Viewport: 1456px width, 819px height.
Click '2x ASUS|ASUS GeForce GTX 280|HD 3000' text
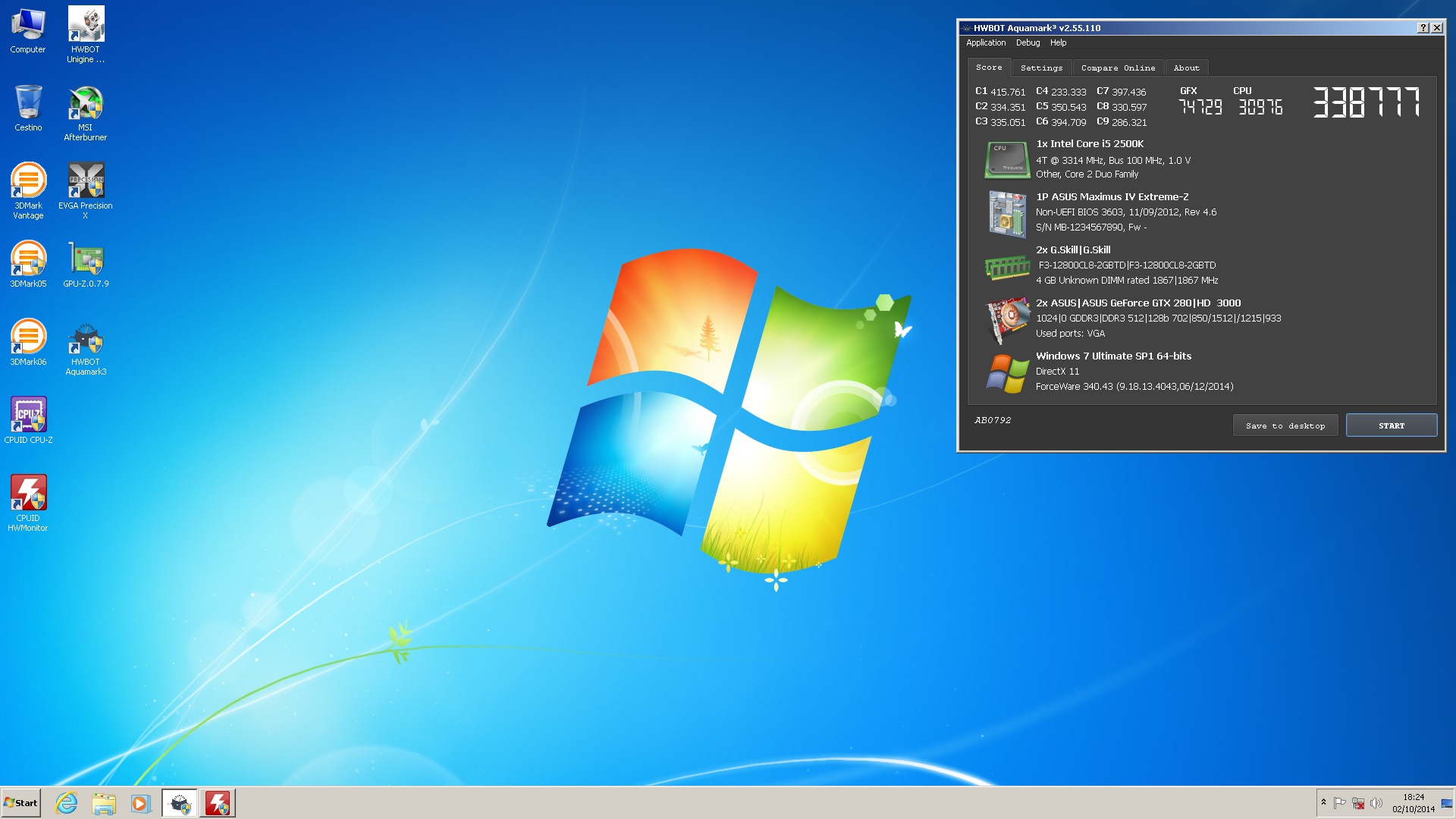tap(1138, 303)
